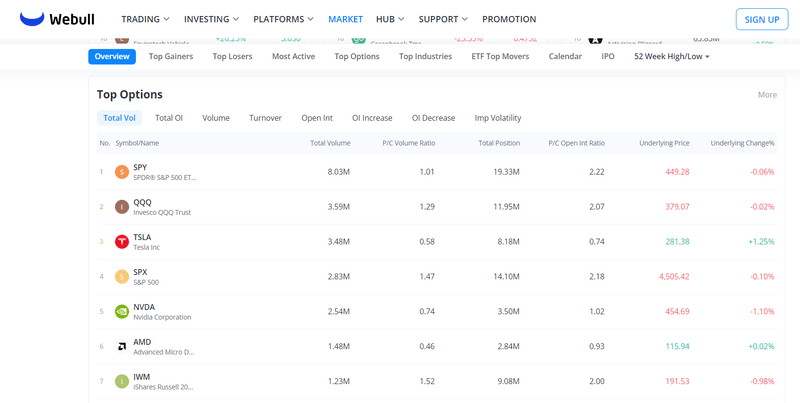
Task: Click the Total Position column header
Action: (499, 143)
